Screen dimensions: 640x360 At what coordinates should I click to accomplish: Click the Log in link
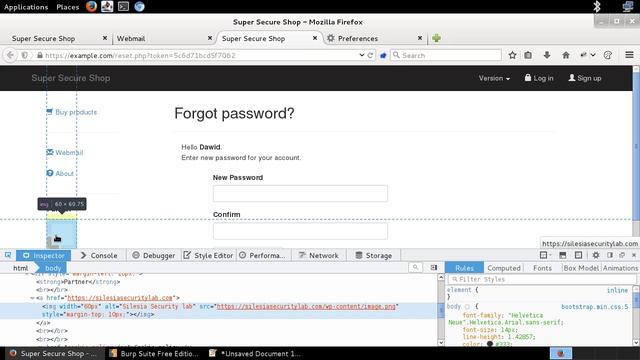pyautogui.click(x=539, y=78)
